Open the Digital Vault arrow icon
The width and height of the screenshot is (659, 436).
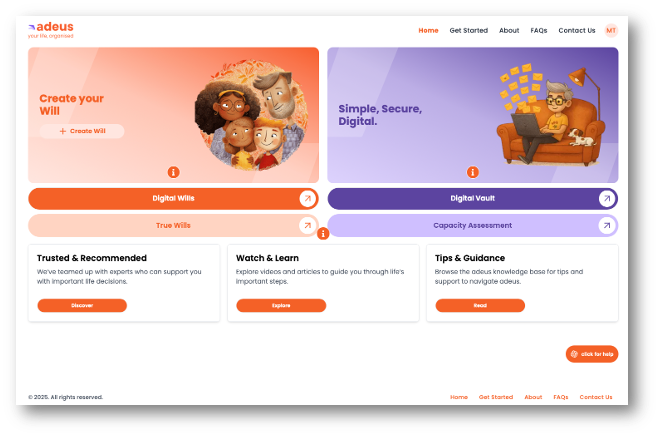[x=607, y=198]
